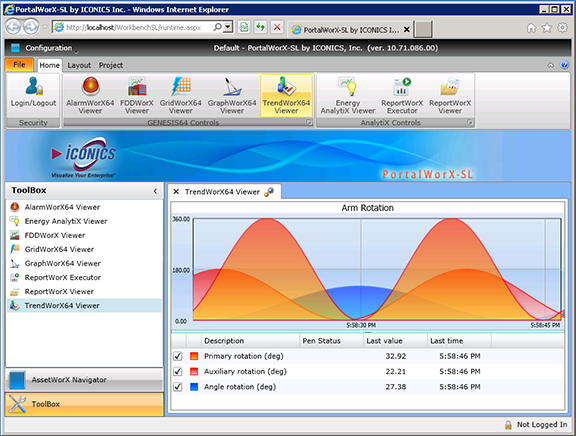The height and width of the screenshot is (436, 576).
Task: Click the Last value column header
Action: tap(395, 341)
